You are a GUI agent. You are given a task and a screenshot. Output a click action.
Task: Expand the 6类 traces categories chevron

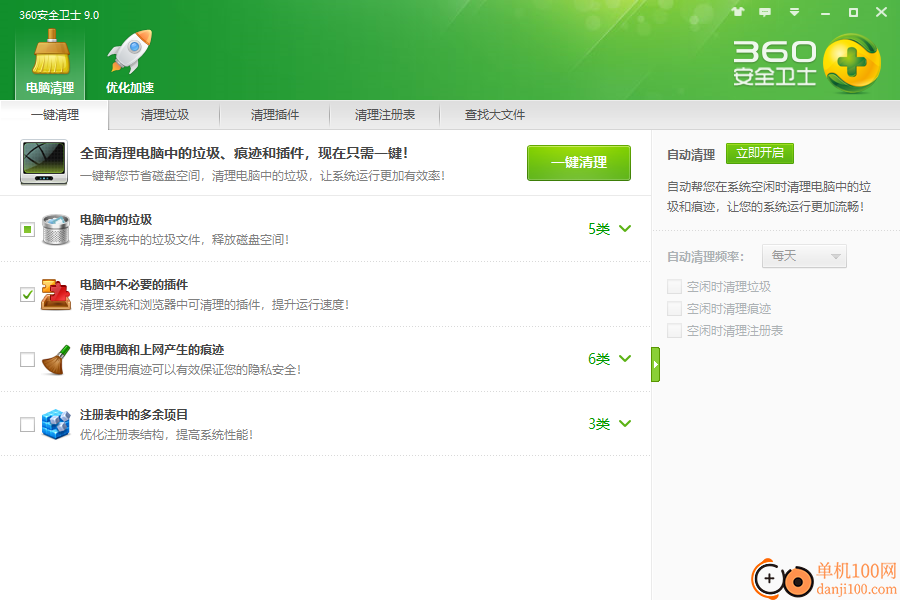click(x=625, y=358)
